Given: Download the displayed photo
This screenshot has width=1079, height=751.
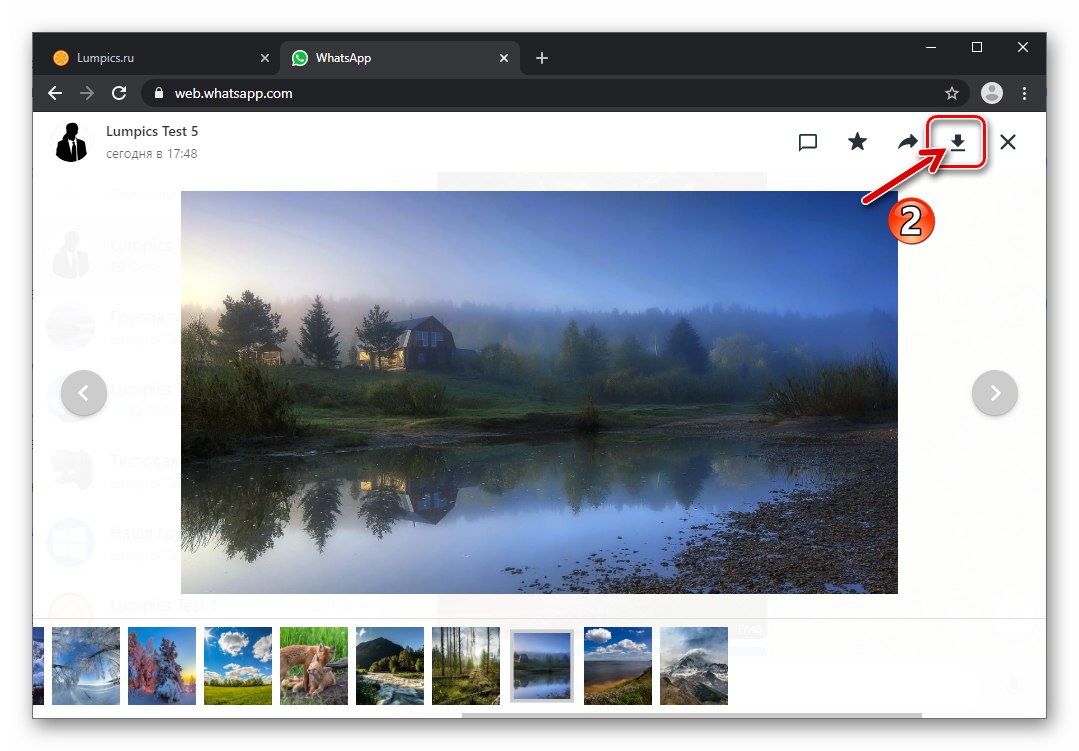Looking at the screenshot, I should 956,142.
